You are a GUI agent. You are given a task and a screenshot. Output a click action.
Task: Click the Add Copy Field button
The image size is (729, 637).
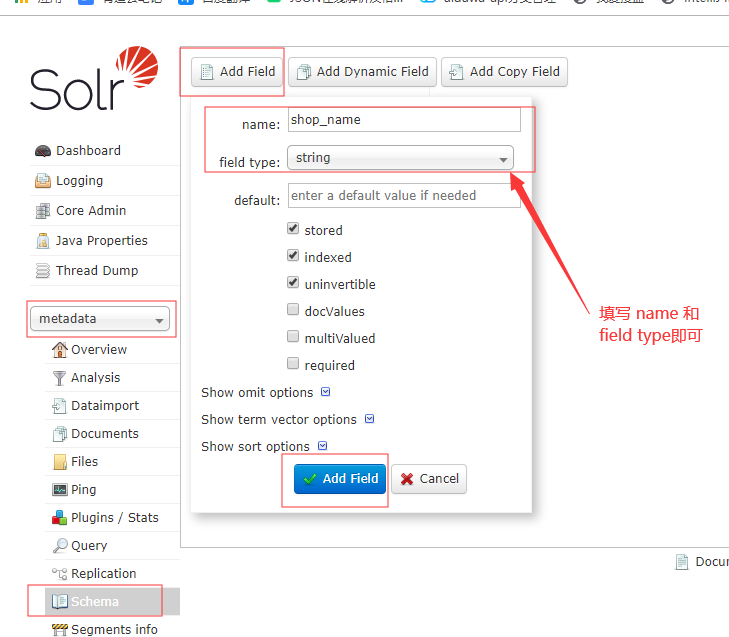click(505, 72)
